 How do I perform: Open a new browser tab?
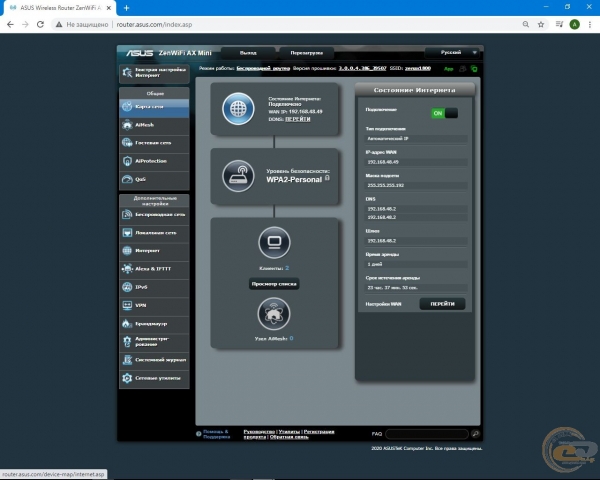[126, 8]
